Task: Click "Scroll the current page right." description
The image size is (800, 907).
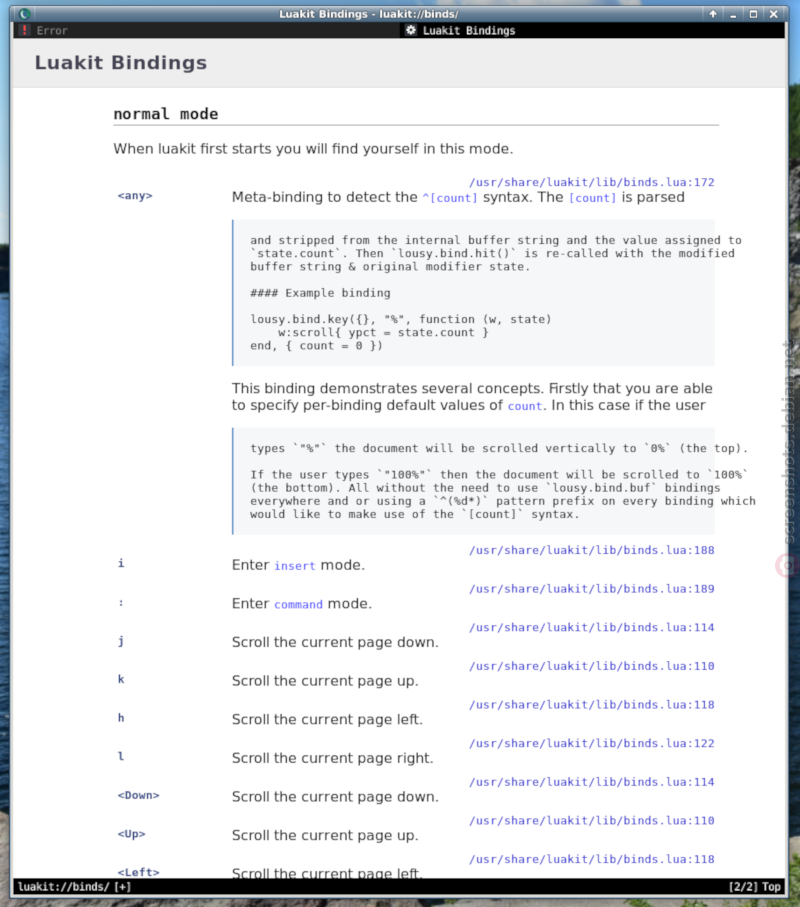Action: point(333,758)
